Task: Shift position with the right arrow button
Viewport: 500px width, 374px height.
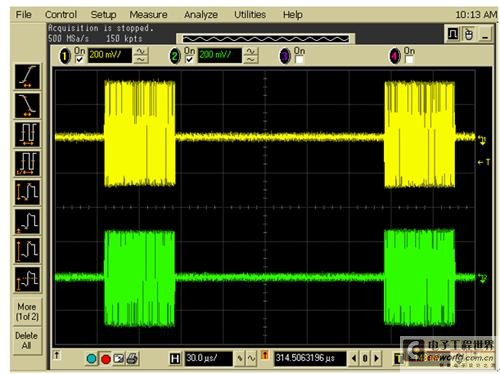Action: 376,358
